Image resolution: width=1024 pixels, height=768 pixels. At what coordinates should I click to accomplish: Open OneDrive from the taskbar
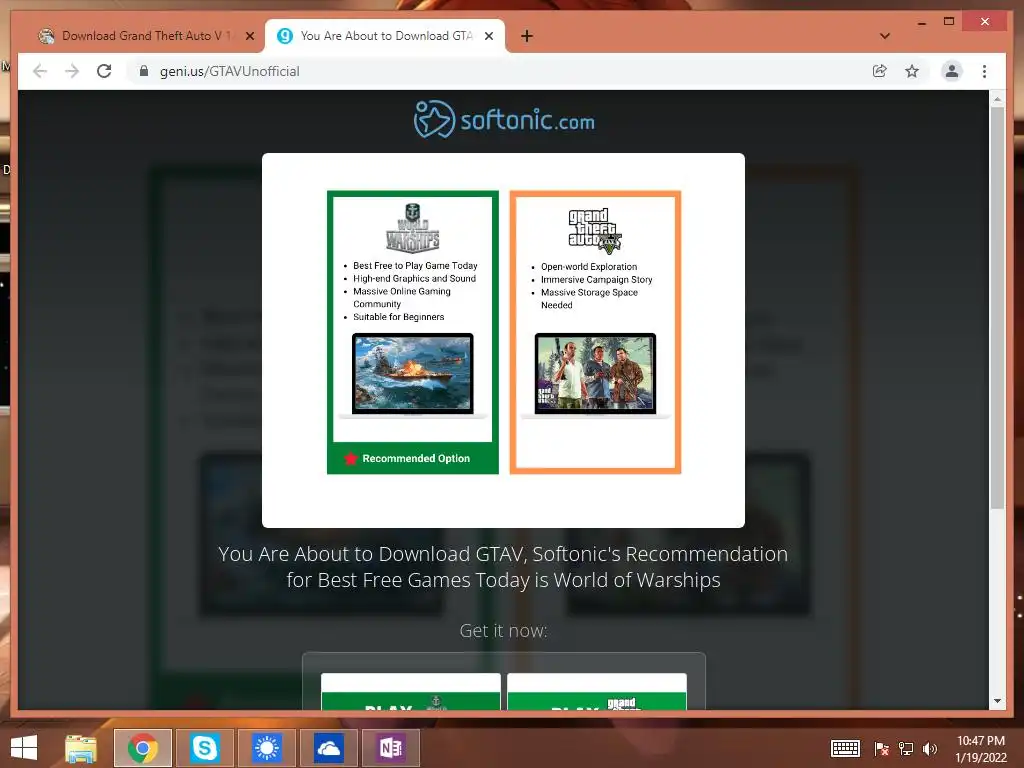pyautogui.click(x=328, y=748)
